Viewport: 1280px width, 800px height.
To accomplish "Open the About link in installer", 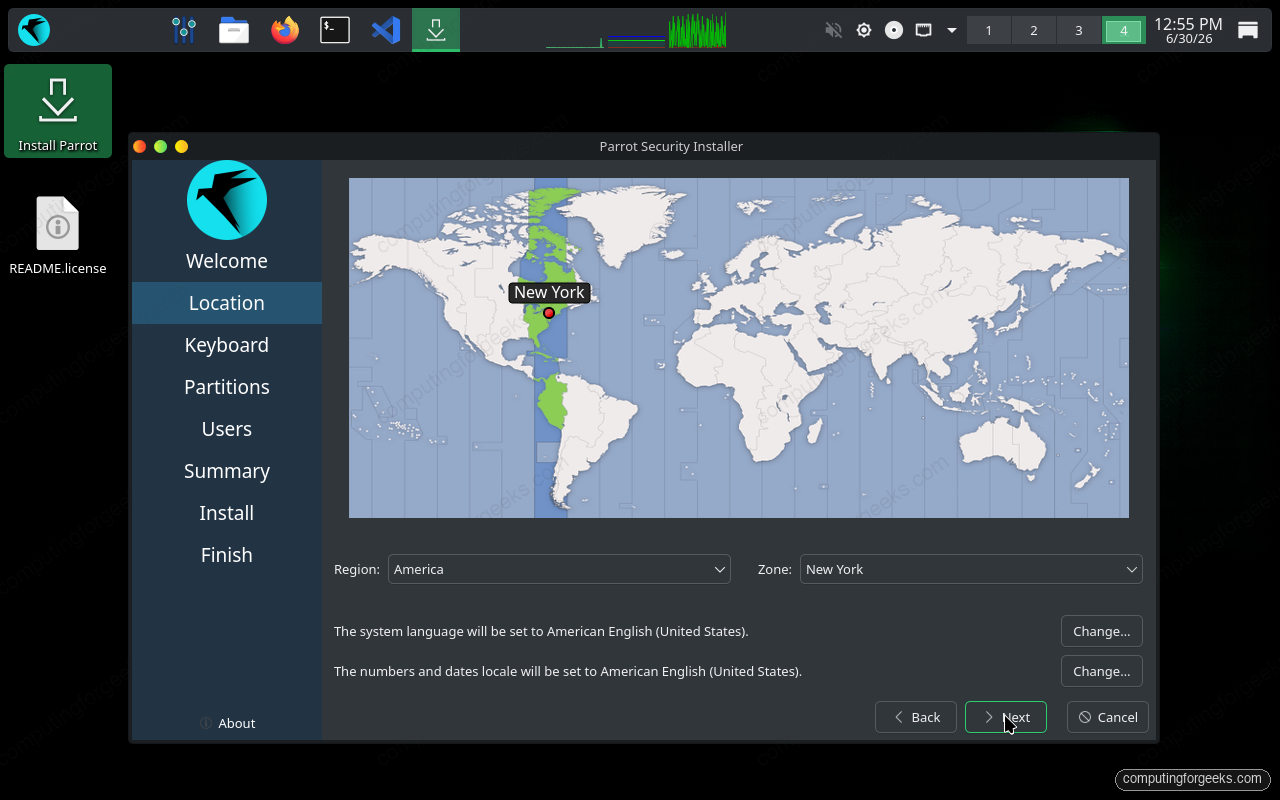I will (228, 723).
